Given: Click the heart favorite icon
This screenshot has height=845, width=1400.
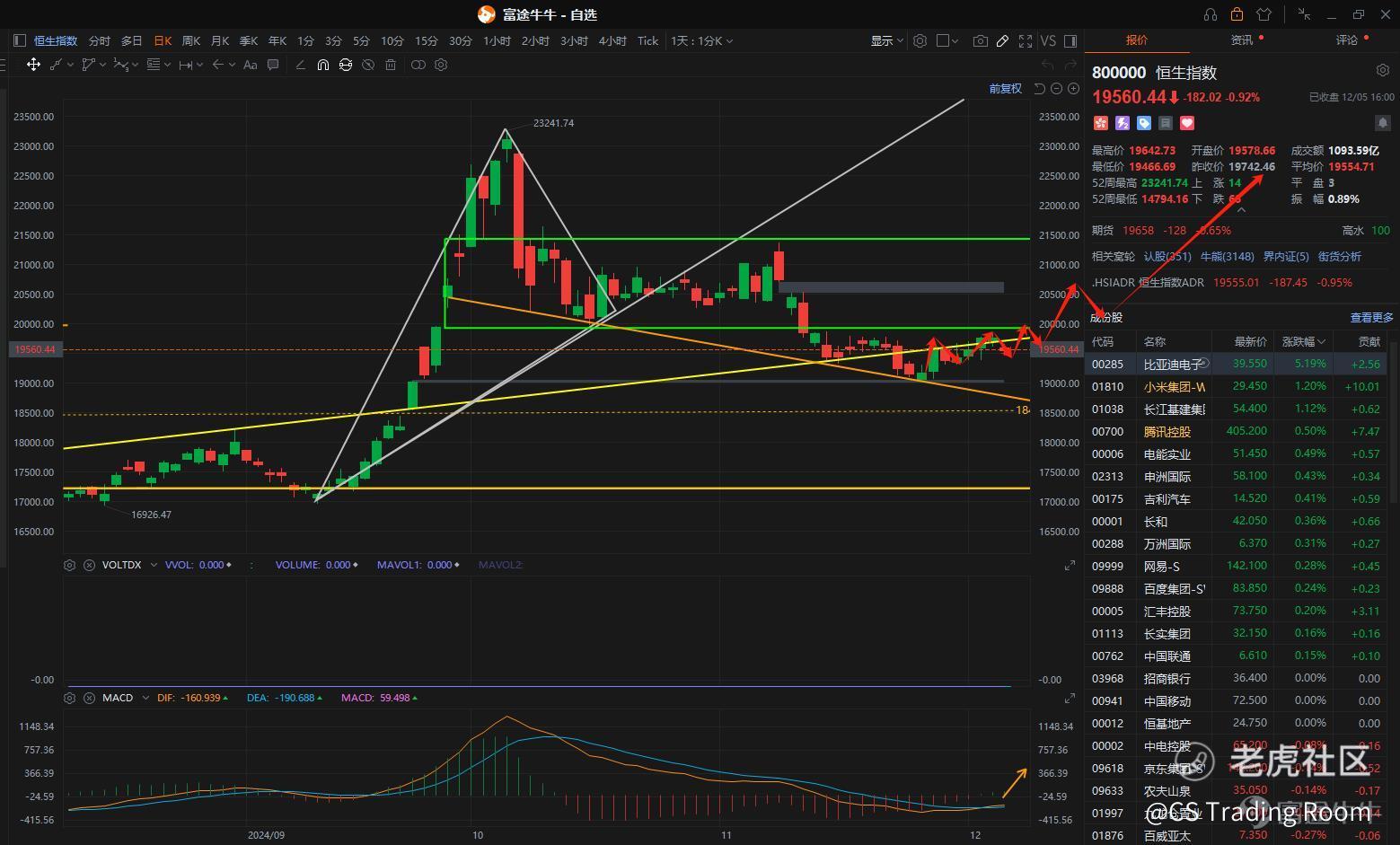Looking at the screenshot, I should (x=1187, y=123).
